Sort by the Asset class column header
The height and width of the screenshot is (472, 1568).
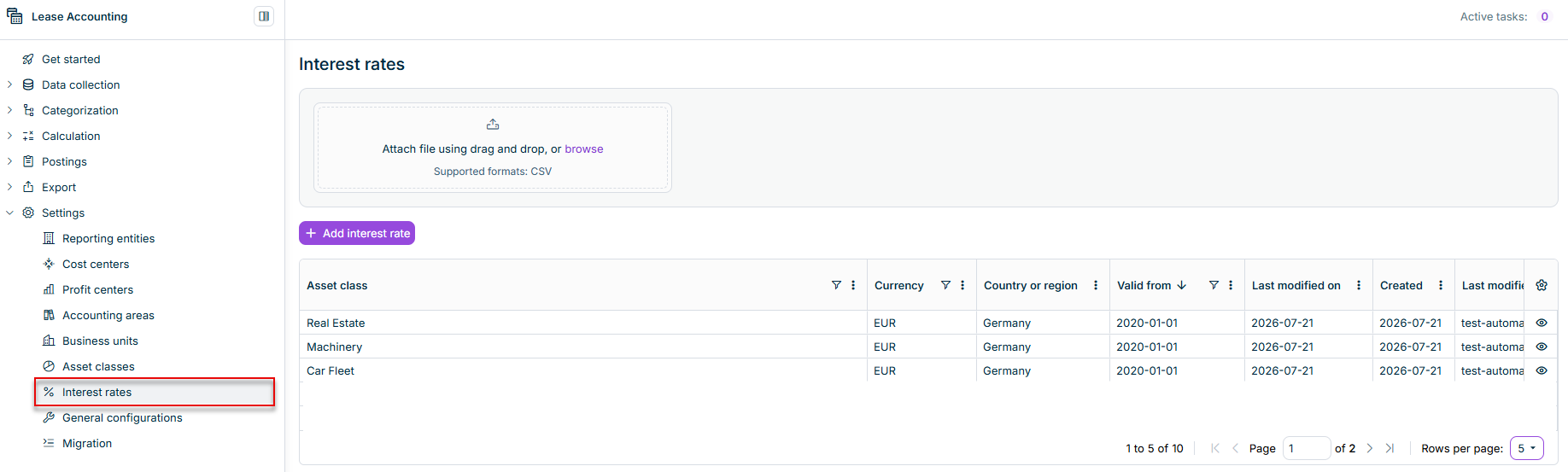[x=337, y=285]
